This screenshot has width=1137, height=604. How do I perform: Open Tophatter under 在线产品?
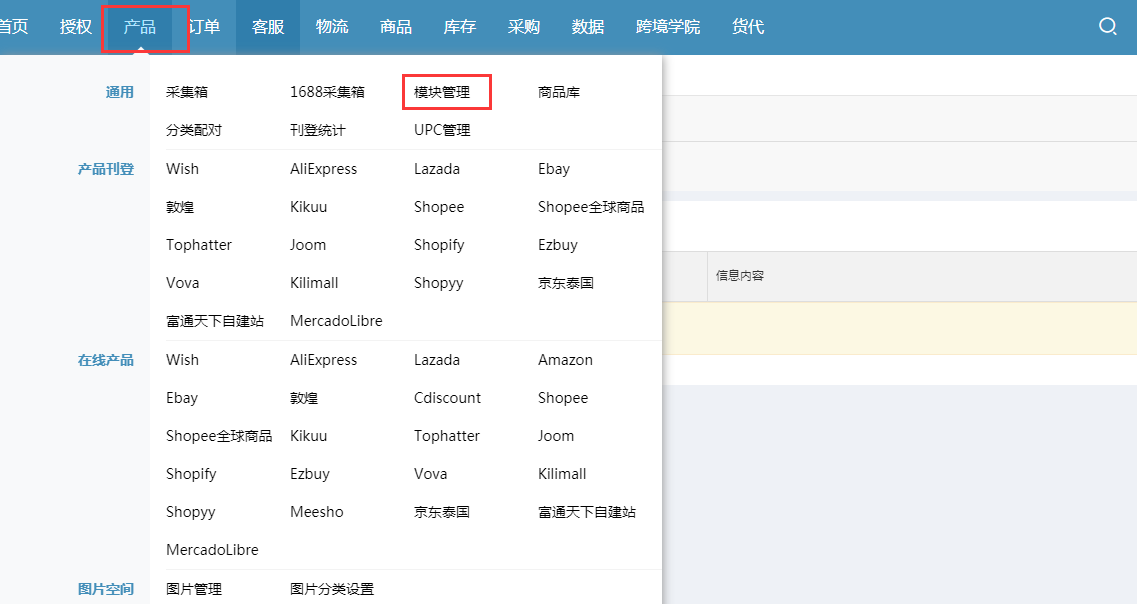tap(447, 437)
